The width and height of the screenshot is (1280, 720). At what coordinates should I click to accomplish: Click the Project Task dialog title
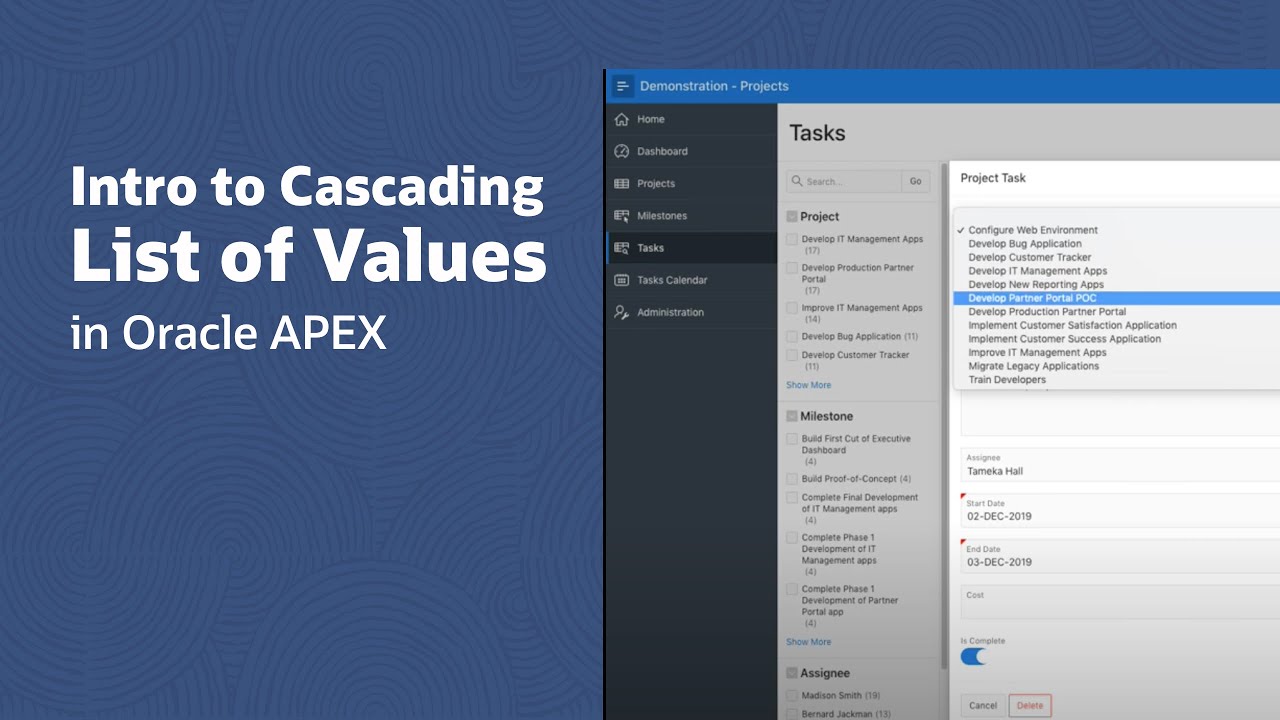tap(993, 178)
